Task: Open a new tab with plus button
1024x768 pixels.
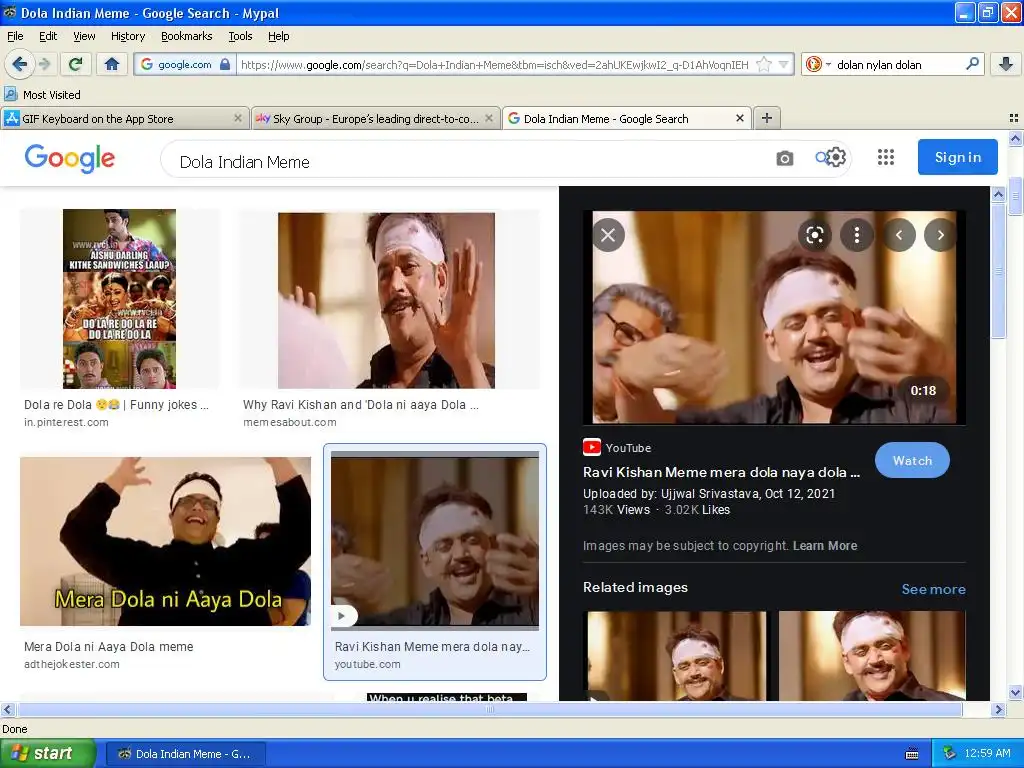Action: coord(767,118)
